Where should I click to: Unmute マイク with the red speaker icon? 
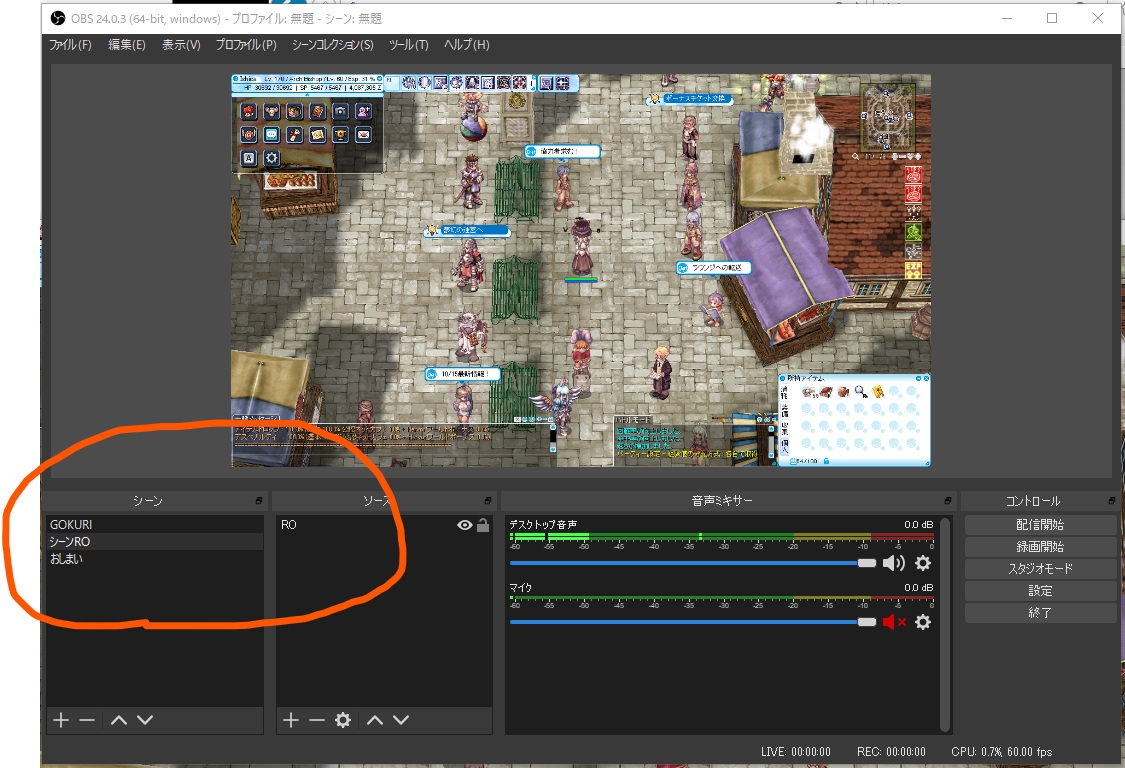click(894, 622)
